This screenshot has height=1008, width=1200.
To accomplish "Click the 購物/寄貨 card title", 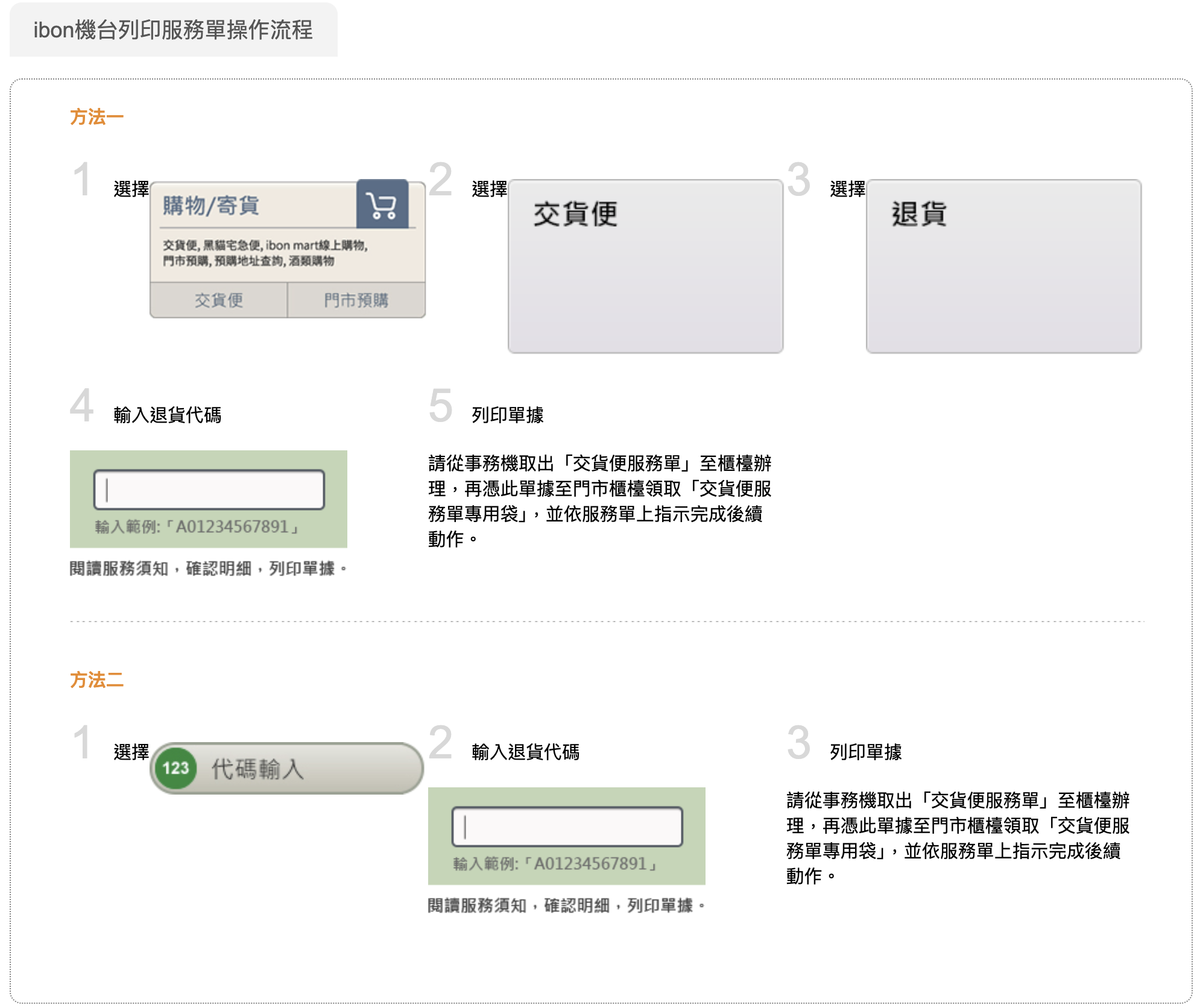I will (211, 206).
